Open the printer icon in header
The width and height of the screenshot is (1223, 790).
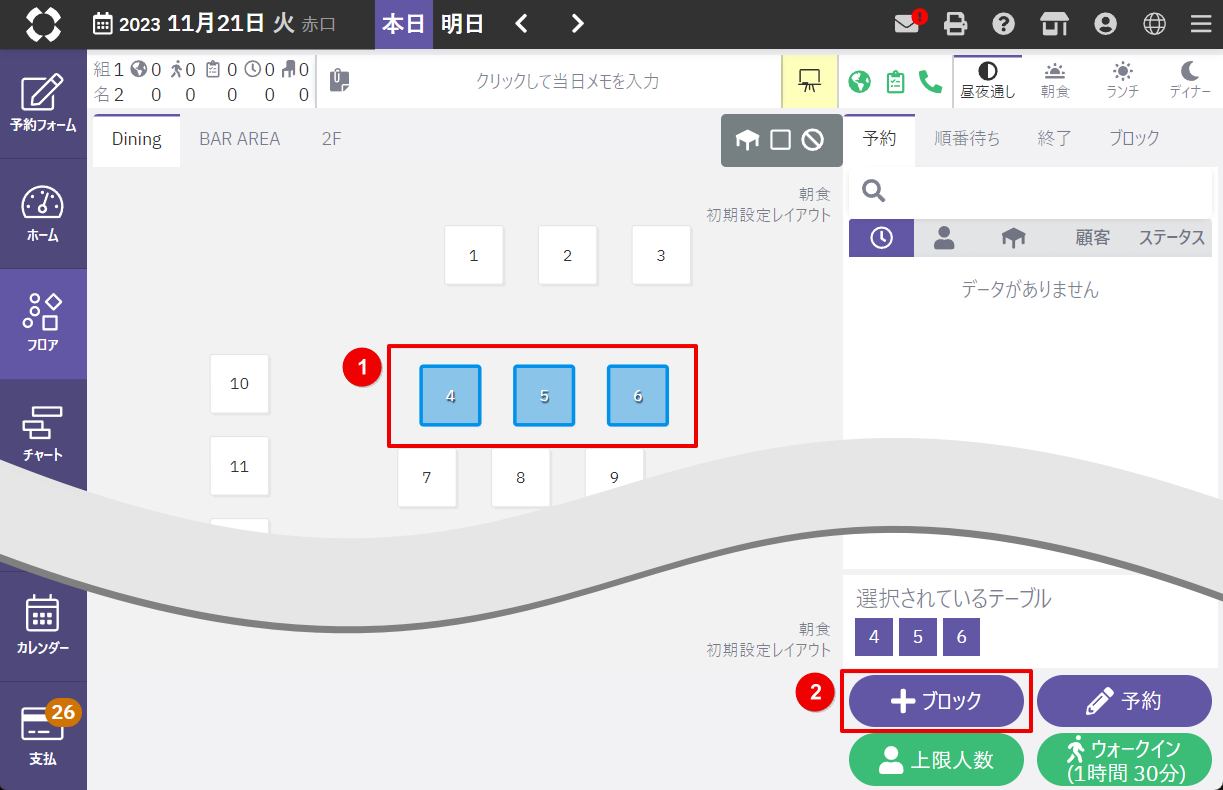pyautogui.click(x=957, y=24)
